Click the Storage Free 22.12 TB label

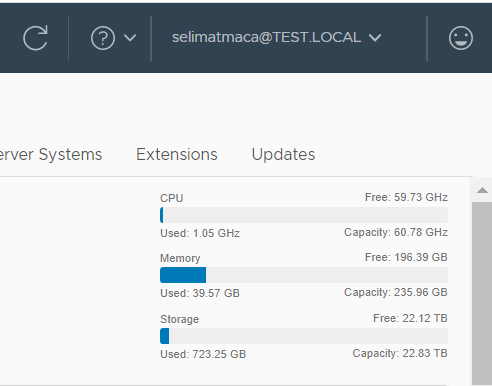pos(410,318)
